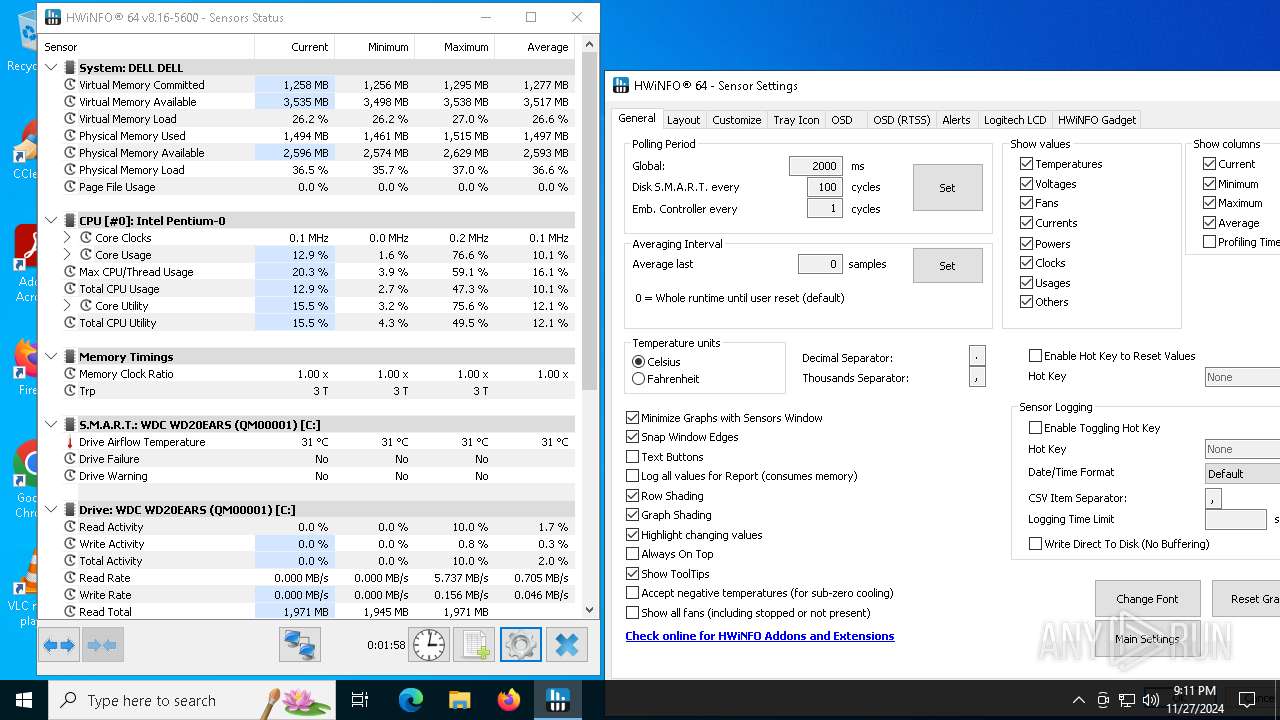Click the HWiNFO taskbar icon
Screen dimensions: 1280x720
click(x=558, y=700)
